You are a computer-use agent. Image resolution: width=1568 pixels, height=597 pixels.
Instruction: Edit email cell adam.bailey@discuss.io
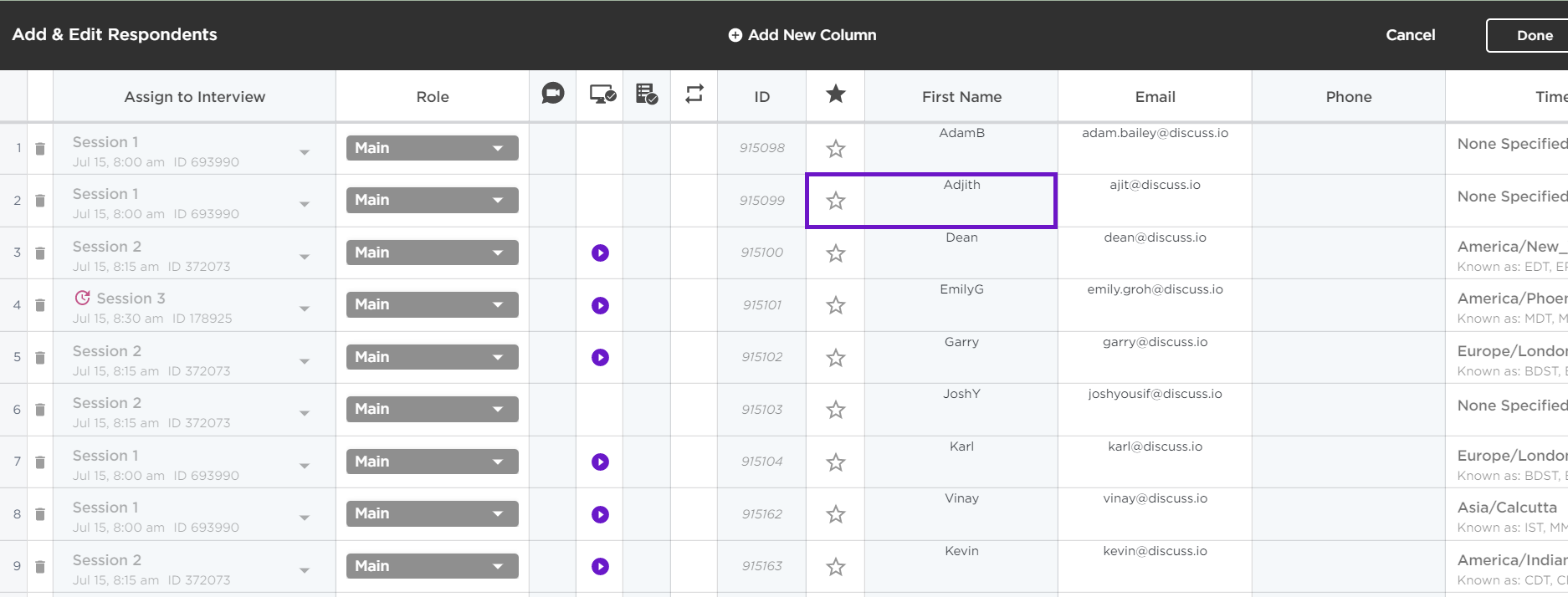1155,148
